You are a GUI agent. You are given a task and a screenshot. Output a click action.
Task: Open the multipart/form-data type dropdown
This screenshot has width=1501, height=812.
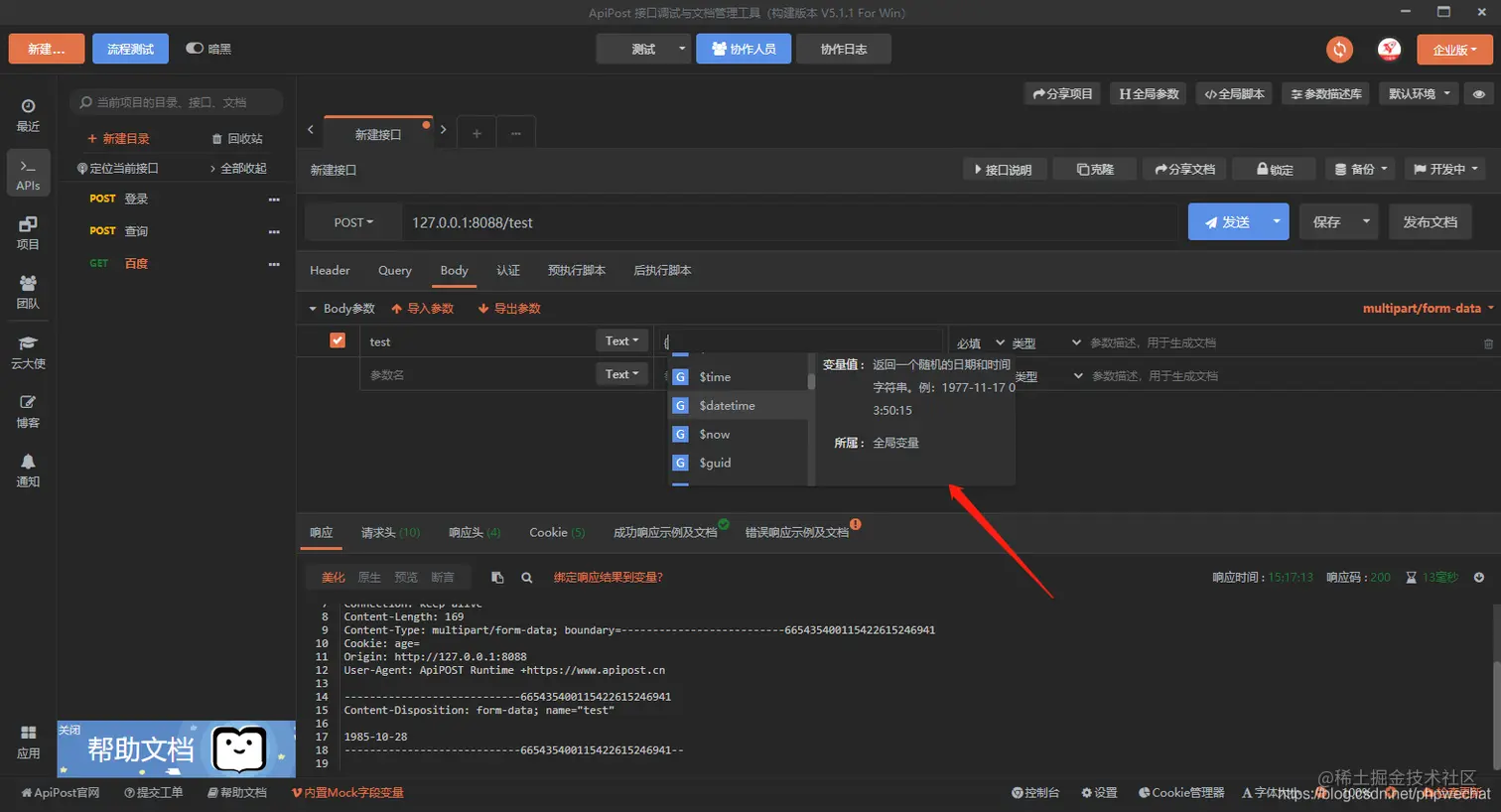point(1428,308)
